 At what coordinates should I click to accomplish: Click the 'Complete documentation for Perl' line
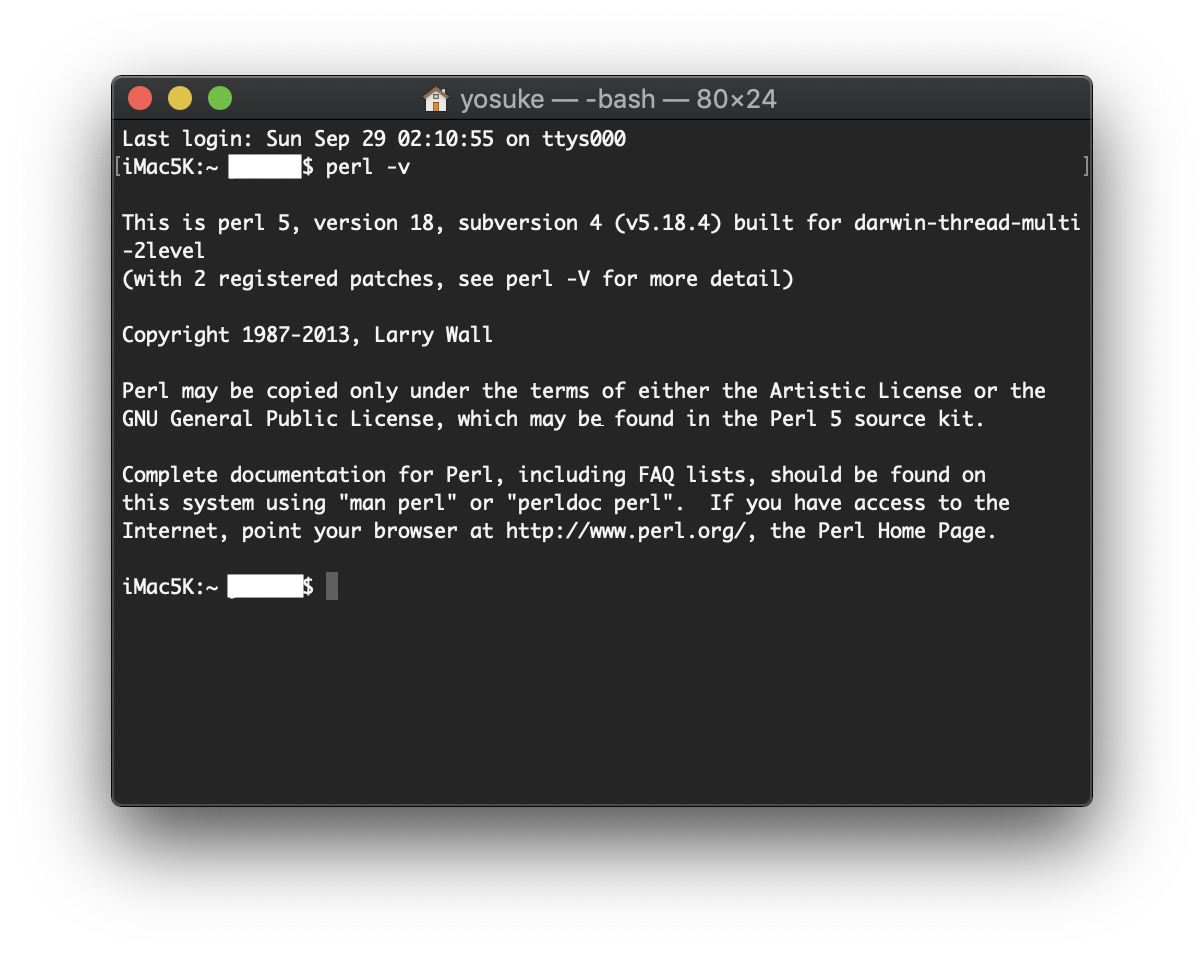(x=554, y=475)
